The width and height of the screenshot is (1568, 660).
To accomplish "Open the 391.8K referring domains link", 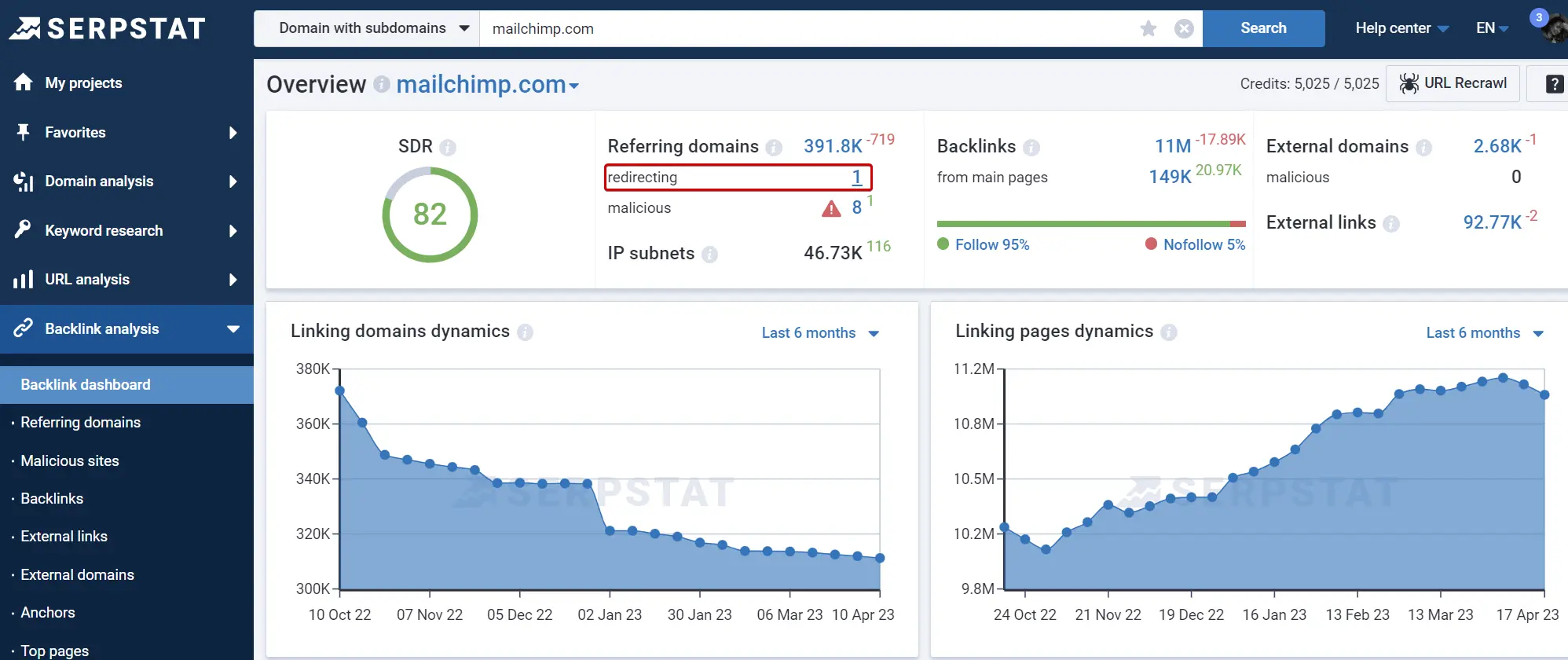I will tap(833, 147).
